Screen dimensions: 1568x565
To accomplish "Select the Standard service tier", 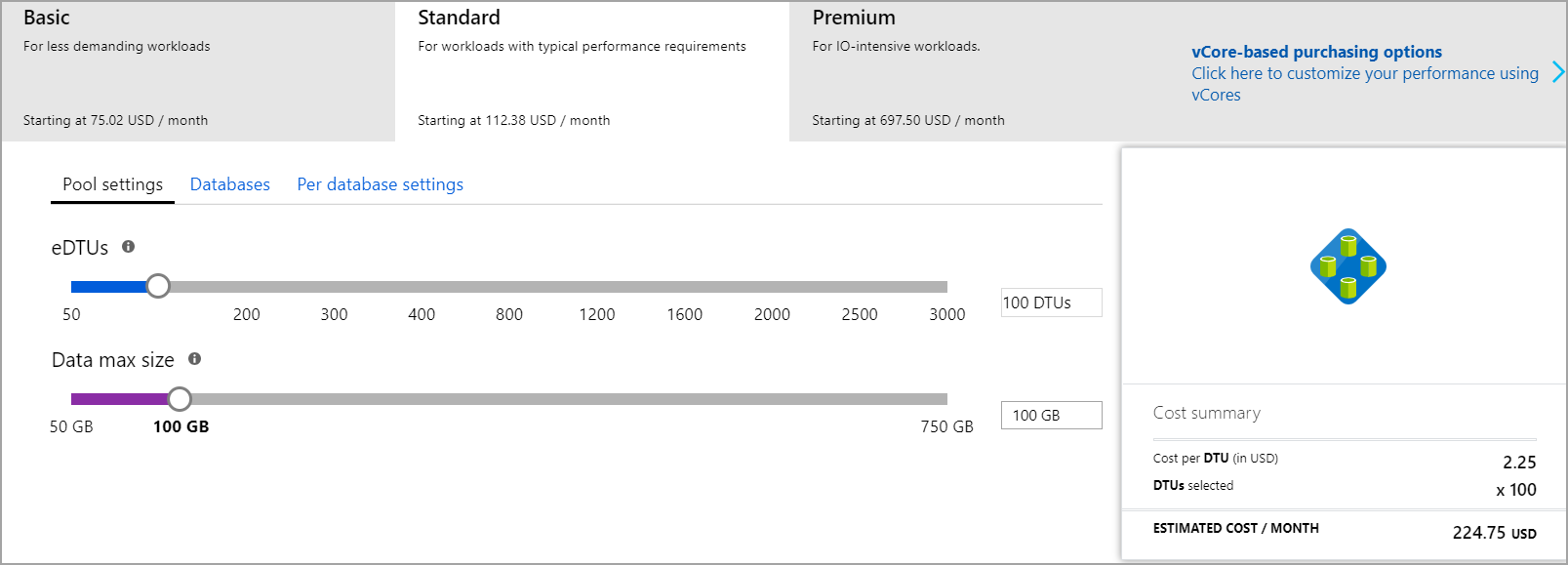I will pos(592,71).
